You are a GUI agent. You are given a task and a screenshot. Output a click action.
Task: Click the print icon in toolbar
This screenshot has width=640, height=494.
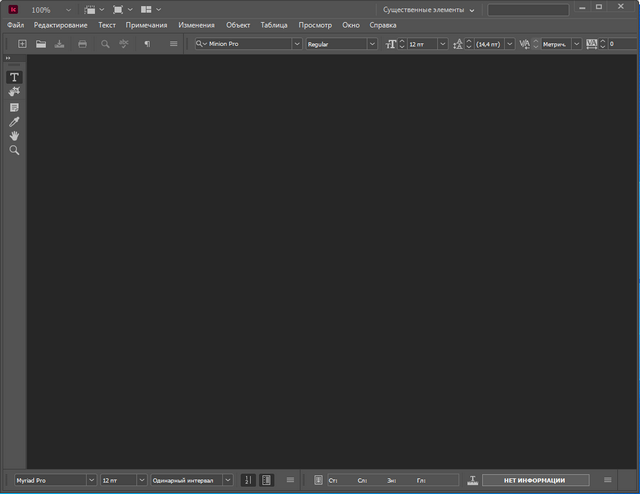point(83,44)
